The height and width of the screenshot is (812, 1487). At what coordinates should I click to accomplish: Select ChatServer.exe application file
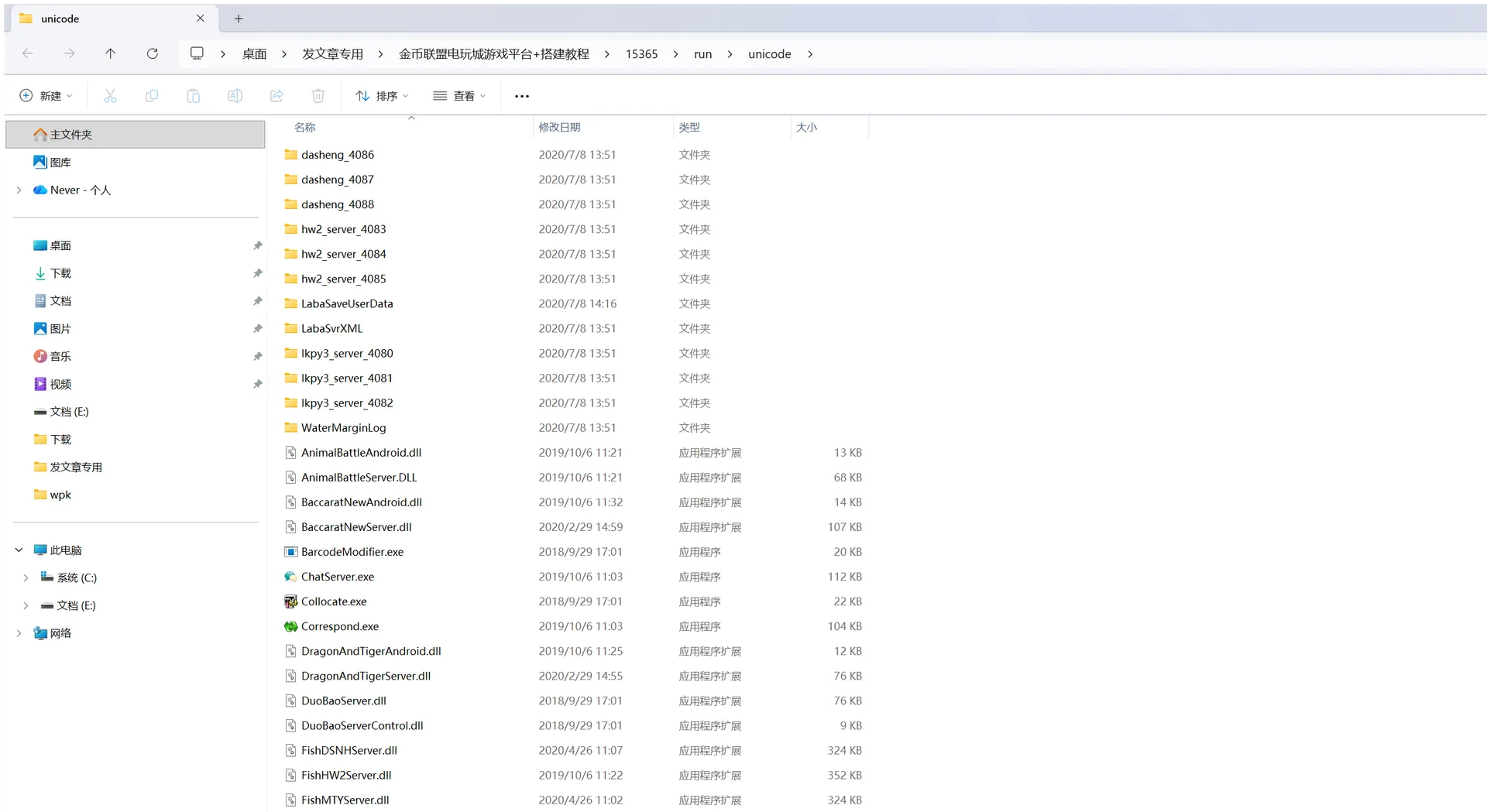click(x=338, y=577)
